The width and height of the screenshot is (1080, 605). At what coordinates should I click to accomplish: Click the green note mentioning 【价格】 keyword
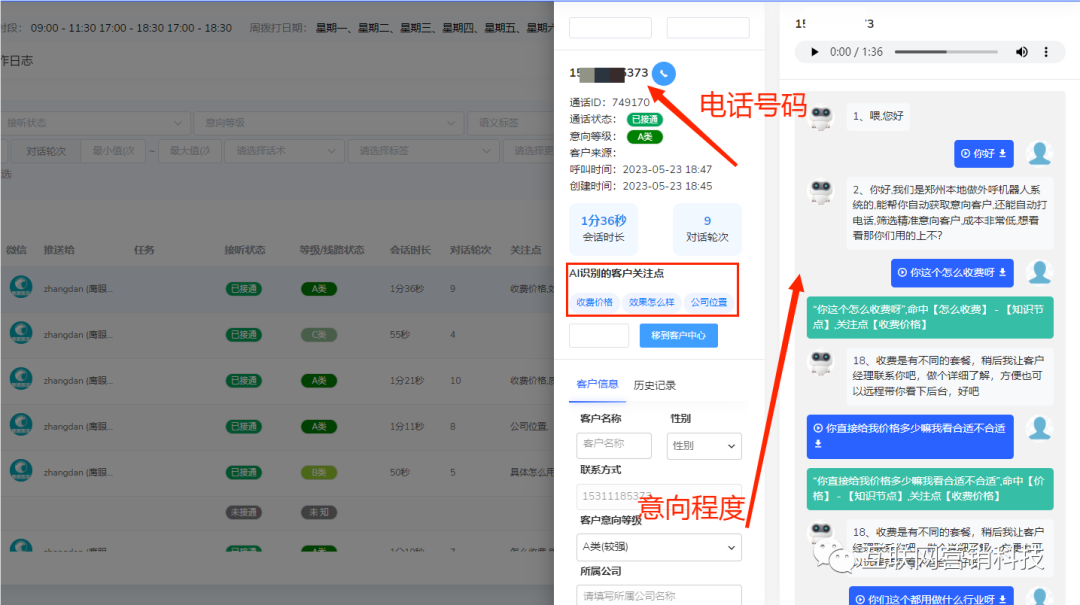pos(930,489)
